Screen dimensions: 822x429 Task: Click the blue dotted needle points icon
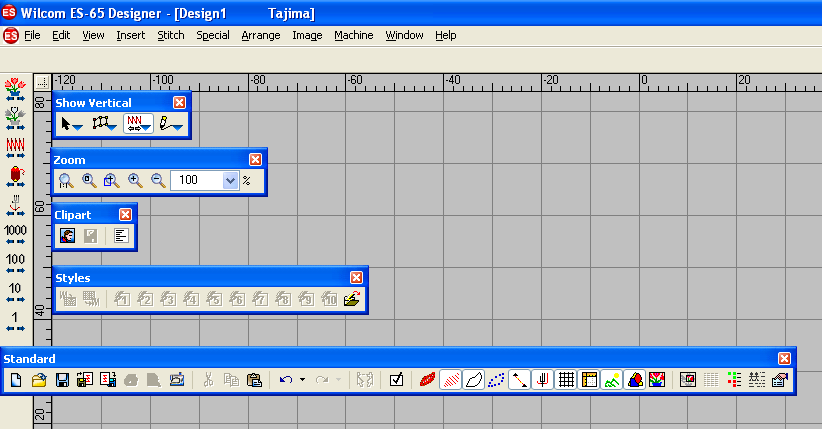[x=496, y=380]
